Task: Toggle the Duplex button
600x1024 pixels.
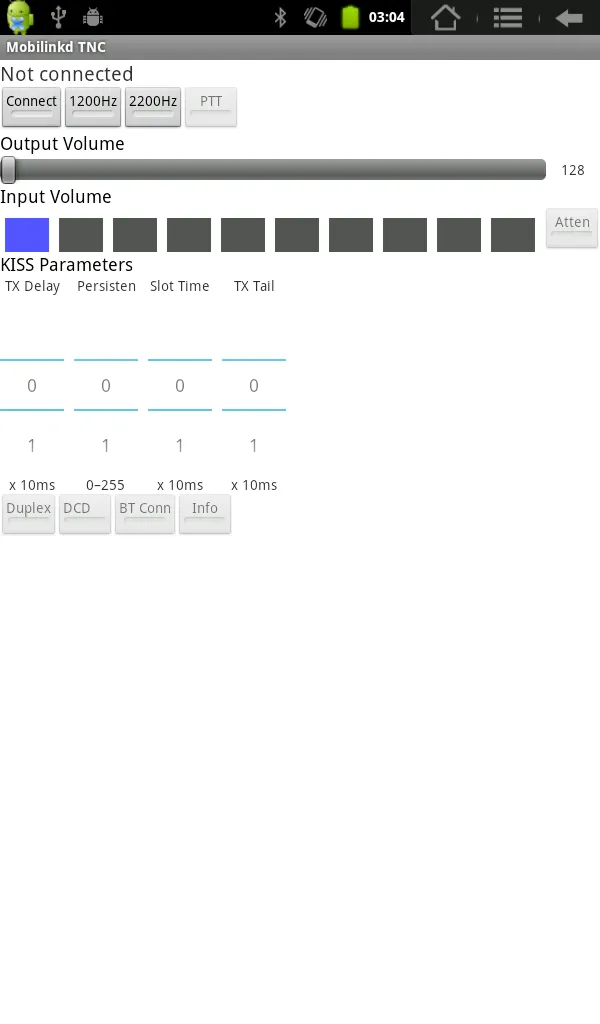Action: click(29, 514)
